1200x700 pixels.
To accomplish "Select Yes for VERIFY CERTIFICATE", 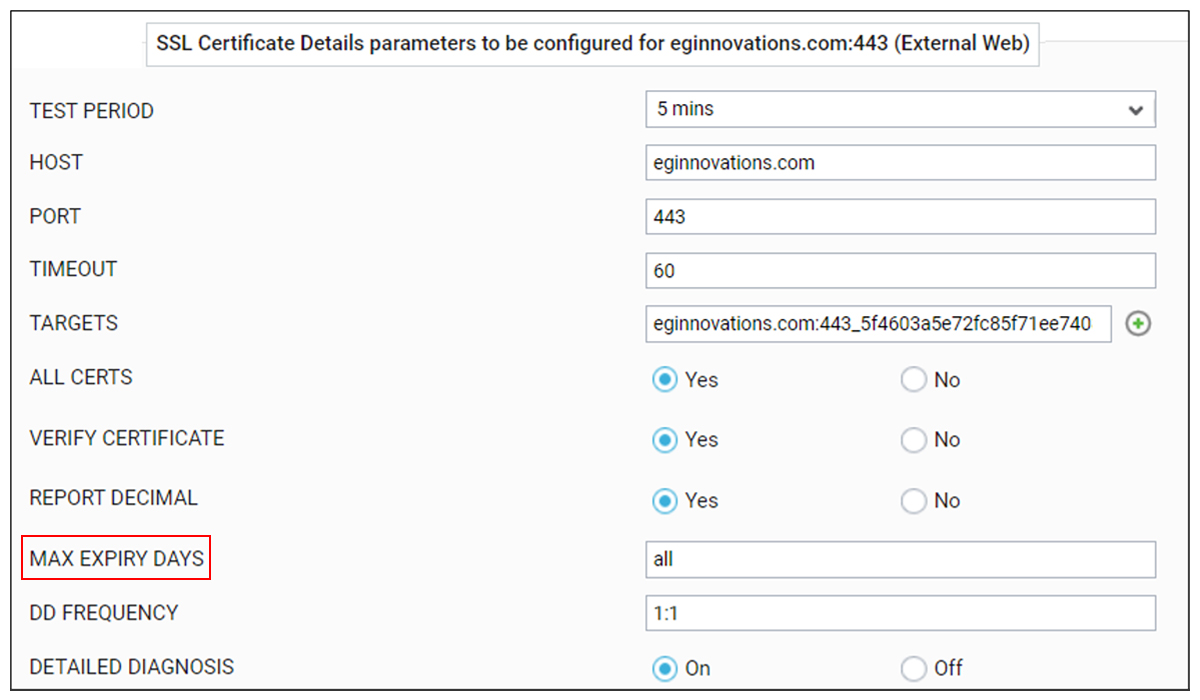I will click(665, 440).
